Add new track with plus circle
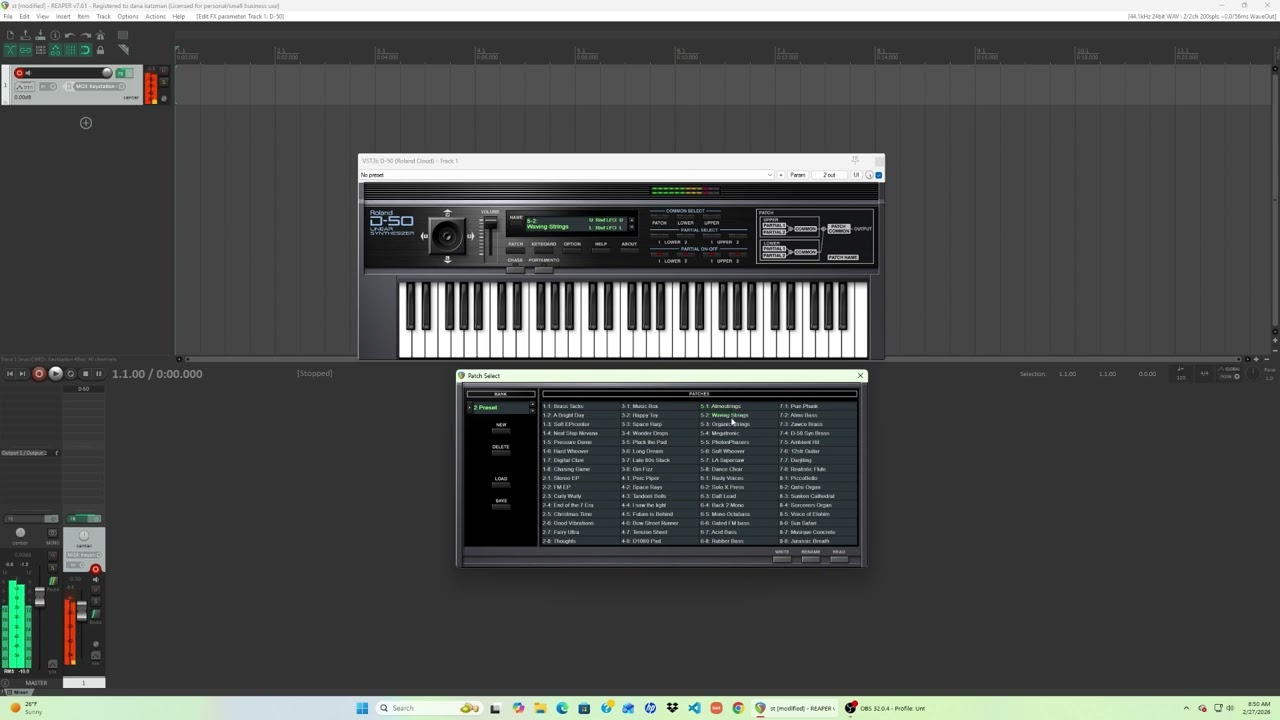This screenshot has width=1280, height=720. point(86,123)
